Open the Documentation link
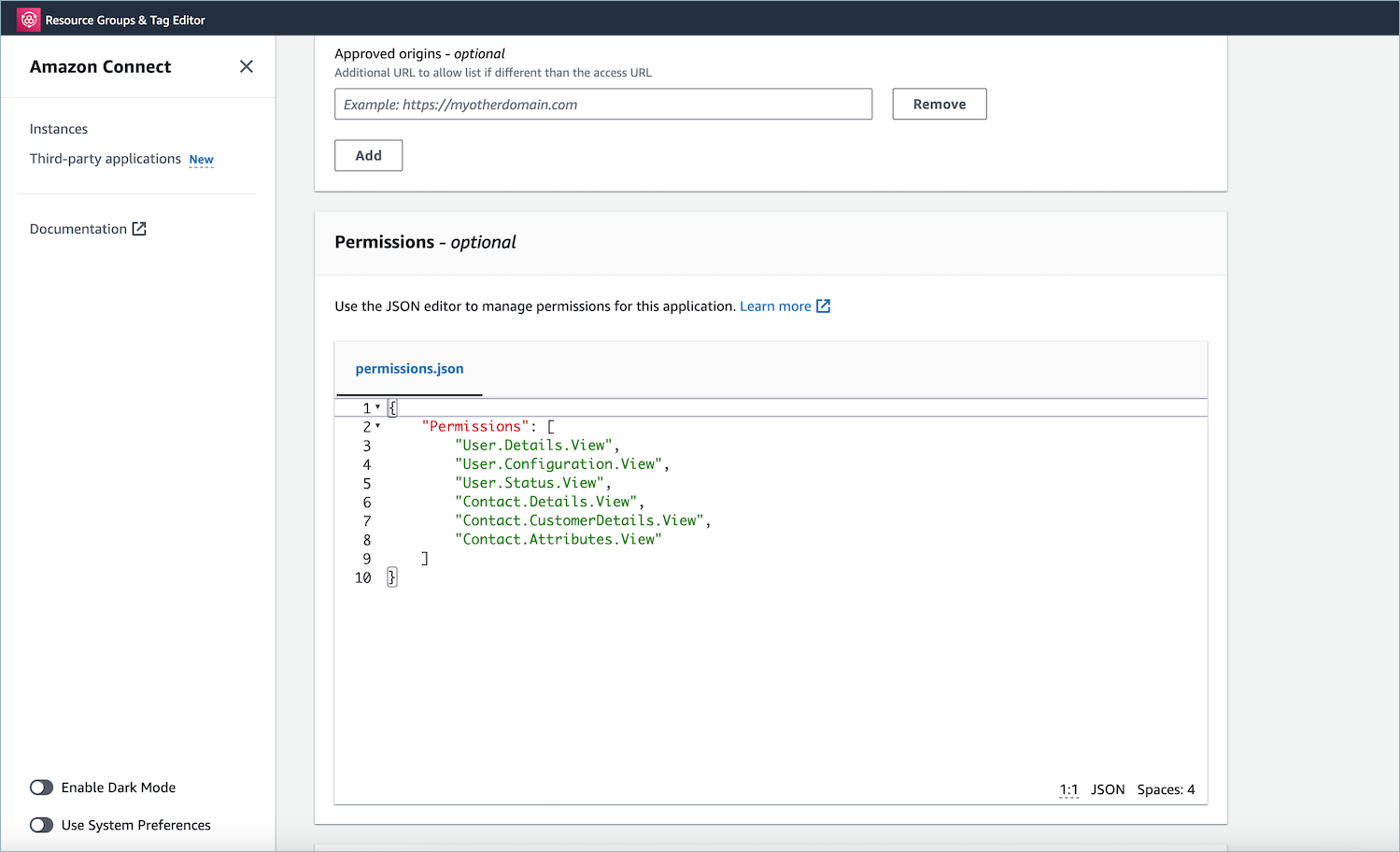Image resolution: width=1400 pixels, height=852 pixels. pos(78,229)
